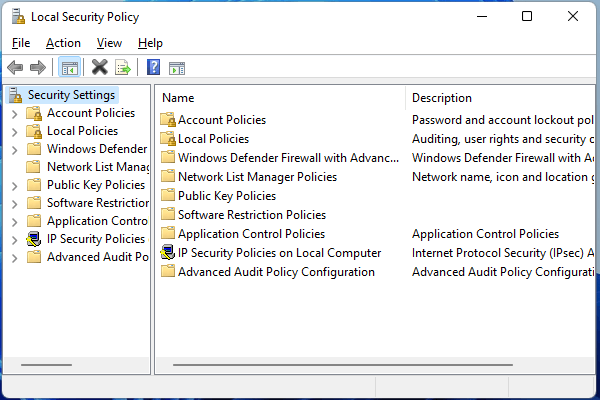
Task: Click the Software Restriction folder icon in tree
Action: (34, 203)
